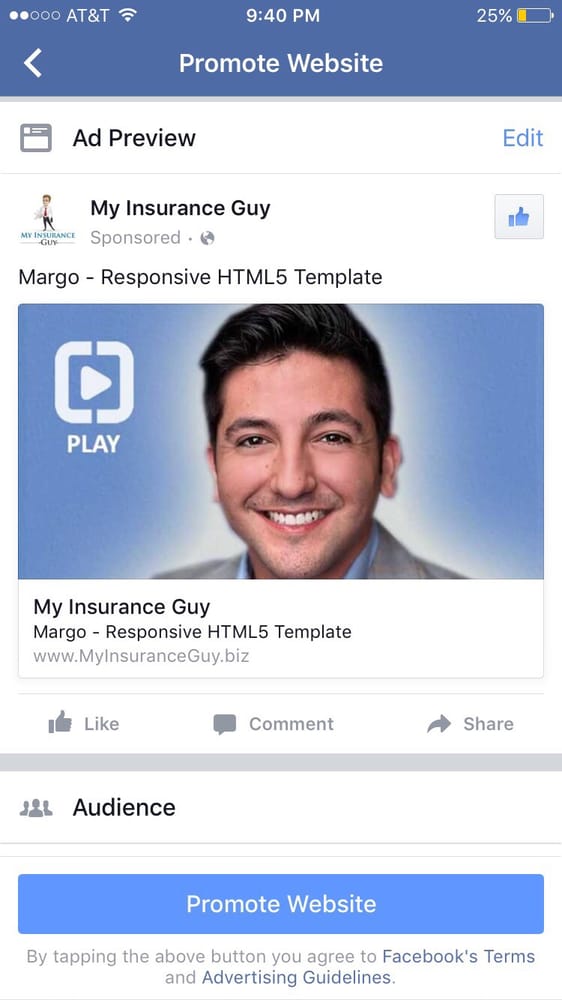
Task: Open the Facebook's Terms link
Action: click(x=458, y=957)
